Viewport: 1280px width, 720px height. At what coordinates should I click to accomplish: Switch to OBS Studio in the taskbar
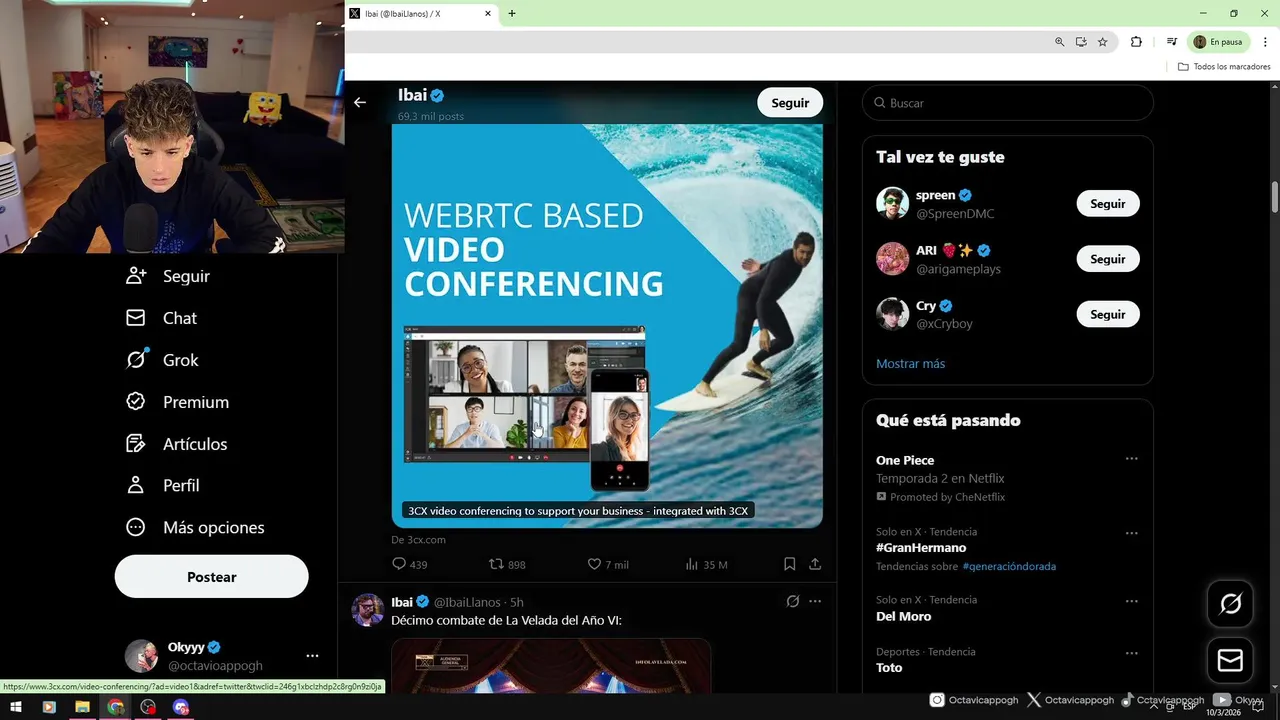(148, 707)
